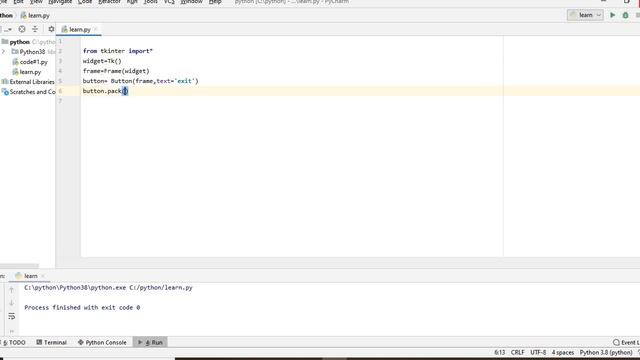Viewport: 640px width, 360px height.
Task: Open the Python Console tool window
Action: click(x=102, y=342)
